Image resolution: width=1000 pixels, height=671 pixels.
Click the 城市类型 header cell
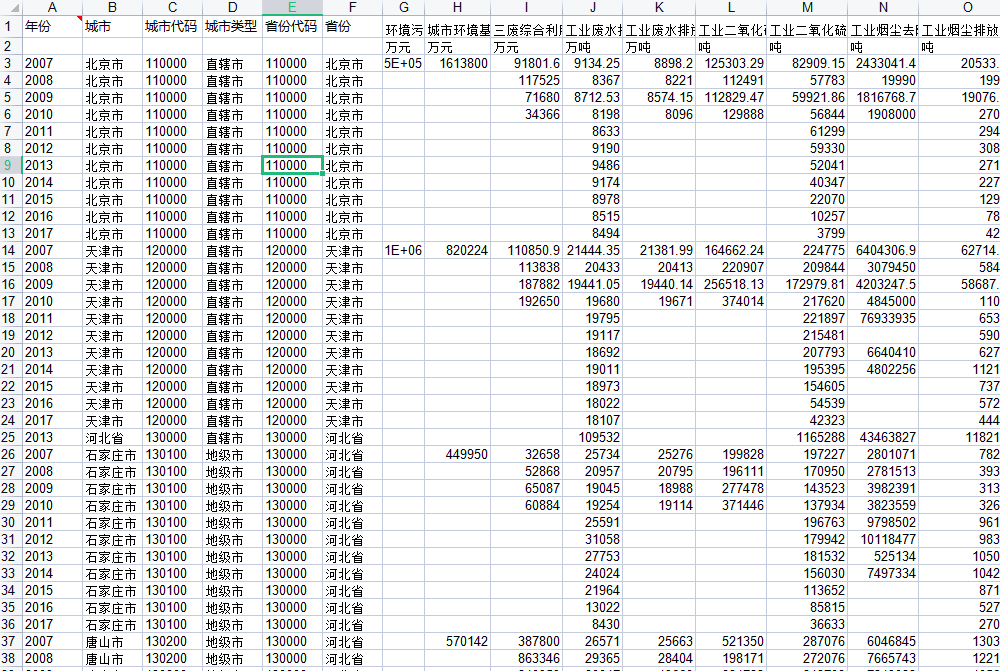[x=232, y=27]
